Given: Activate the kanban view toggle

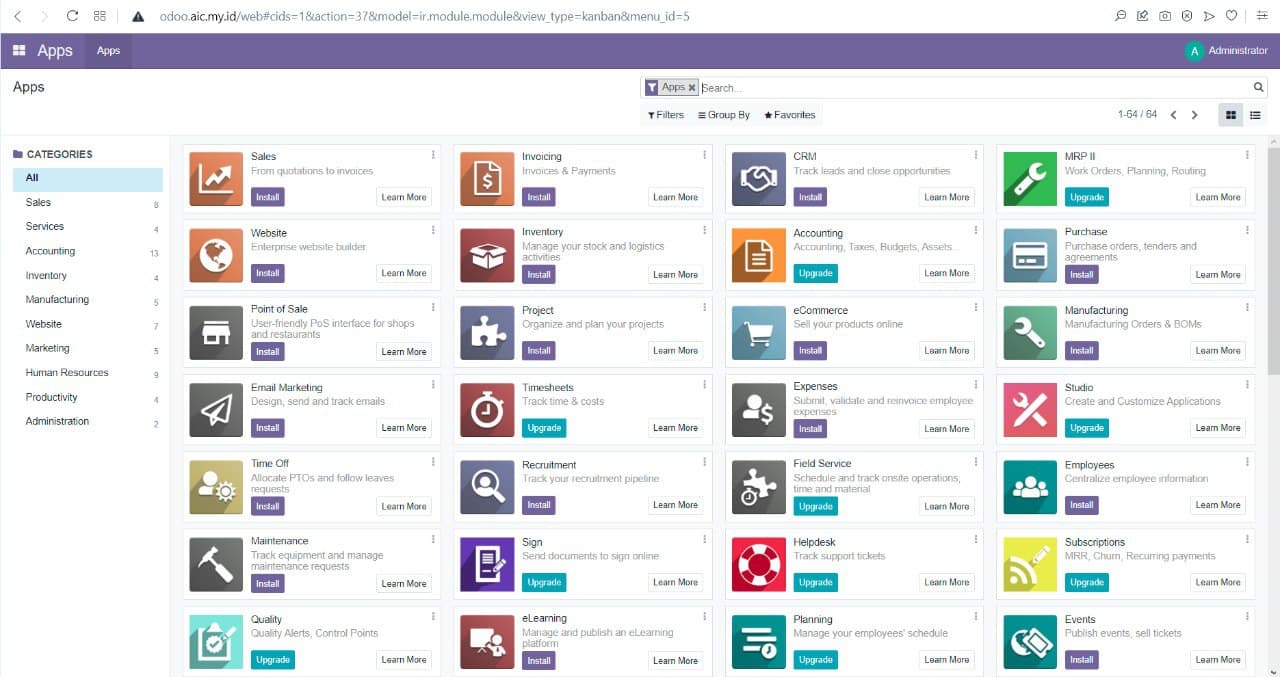Looking at the screenshot, I should [x=1230, y=115].
